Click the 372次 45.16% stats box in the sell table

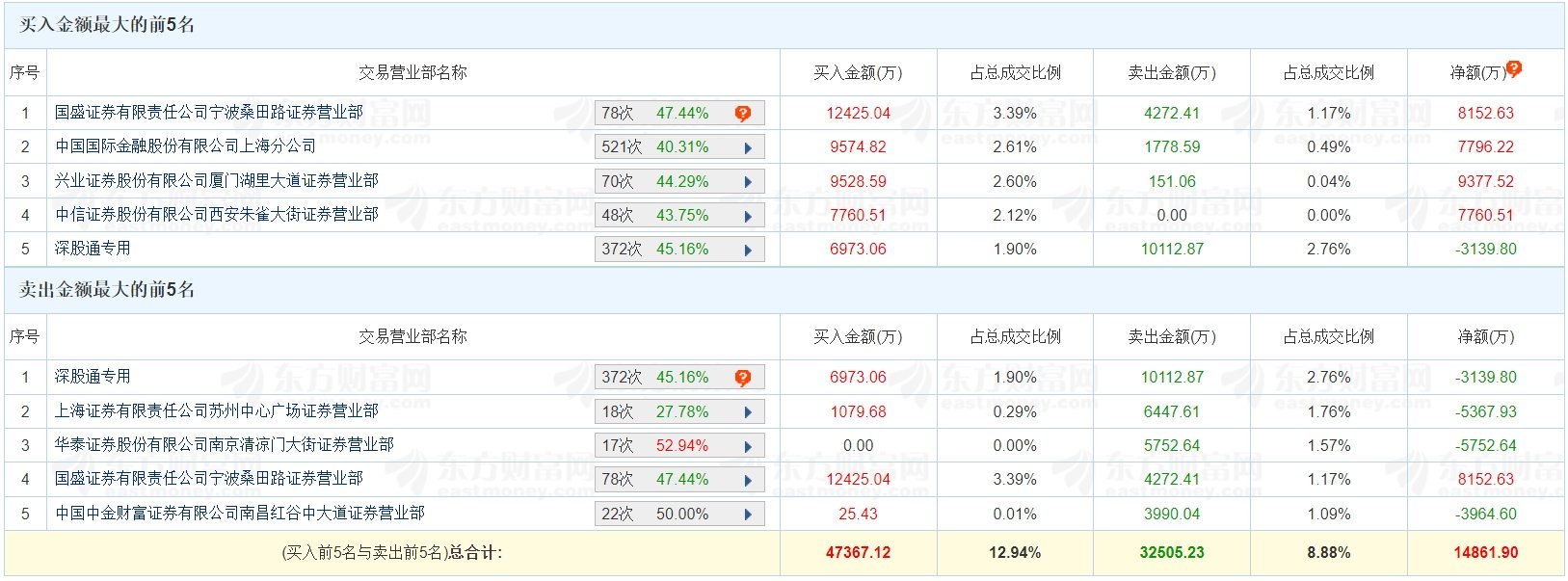(x=655, y=378)
